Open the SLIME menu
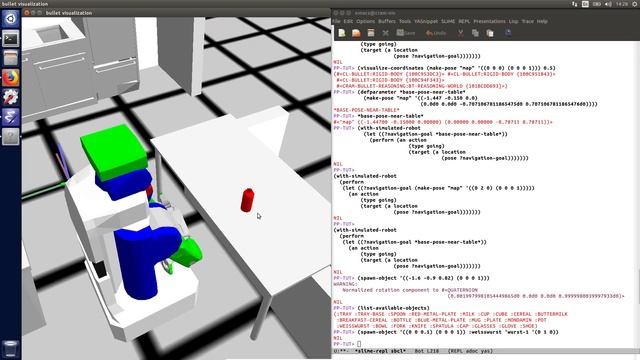The image size is (640, 360). click(x=448, y=21)
